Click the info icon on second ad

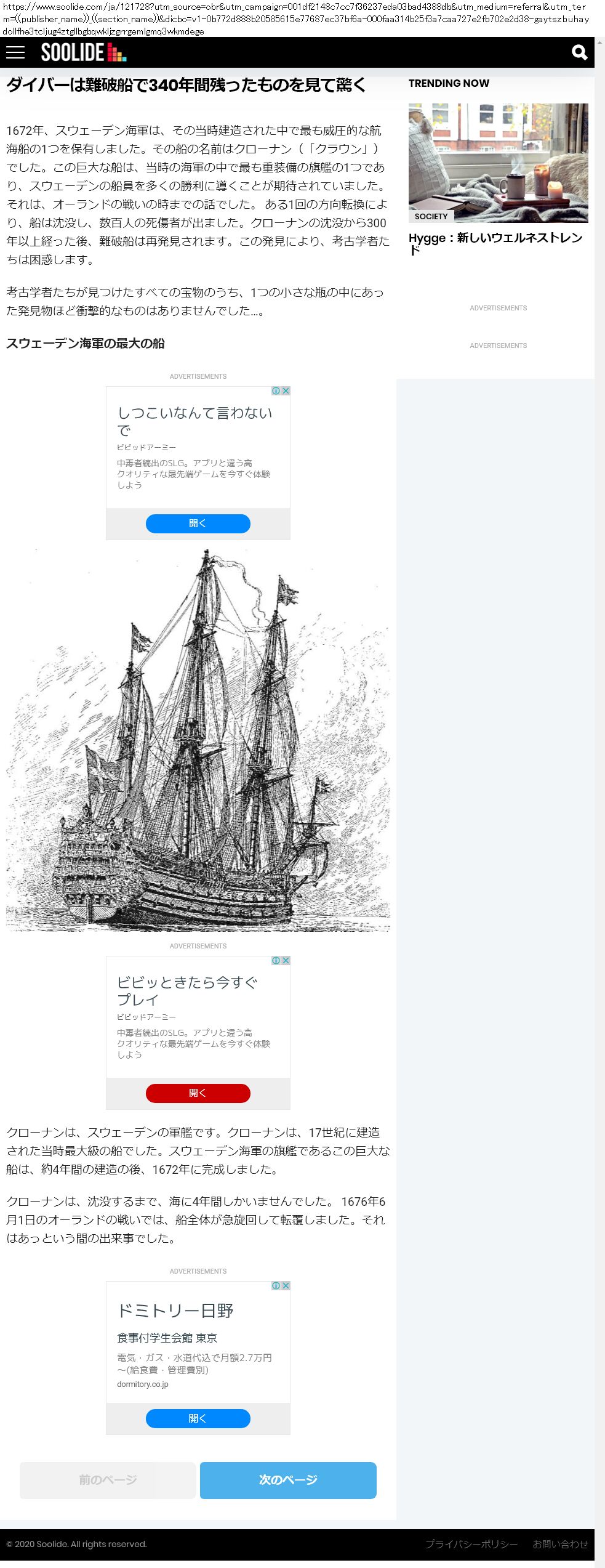(x=276, y=961)
